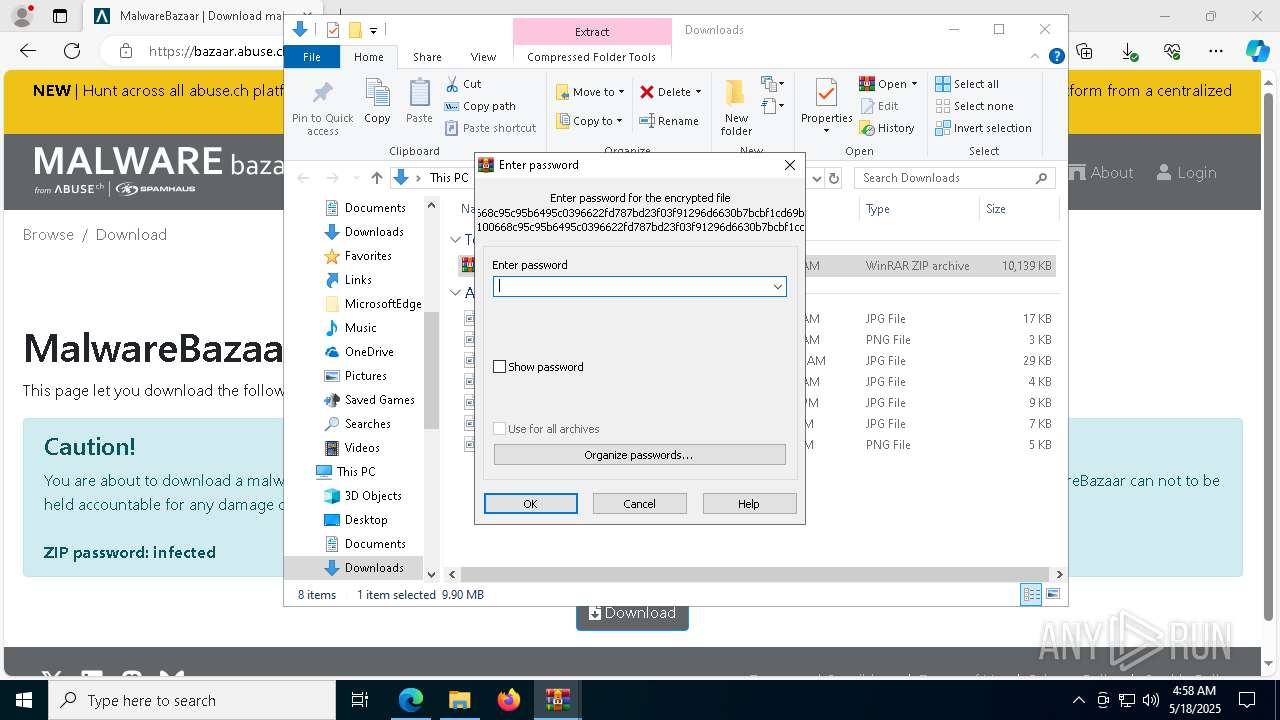The width and height of the screenshot is (1280, 720).
Task: Open Firefox from taskbar
Action: point(509,700)
